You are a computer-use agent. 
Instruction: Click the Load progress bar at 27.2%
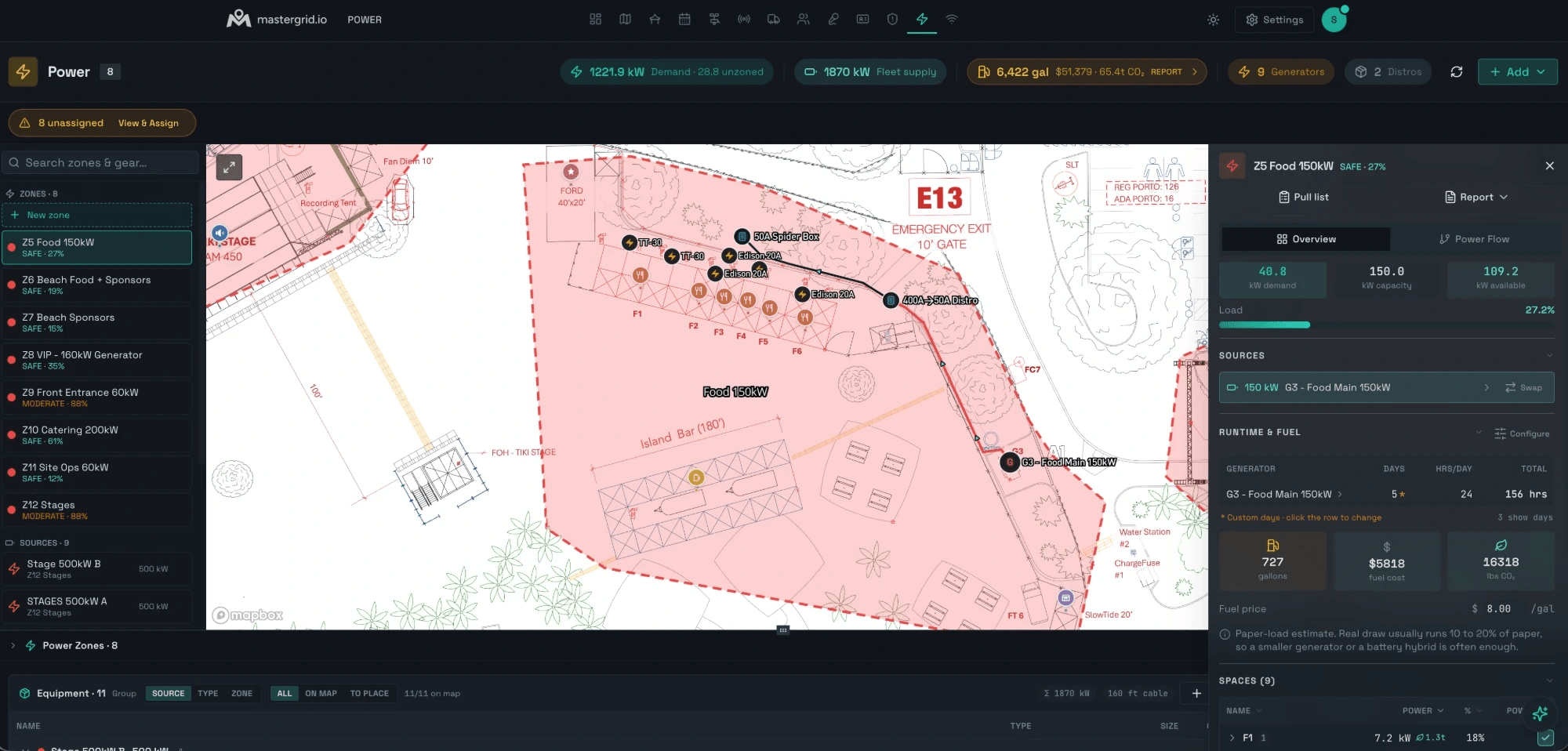pyautogui.click(x=1386, y=325)
